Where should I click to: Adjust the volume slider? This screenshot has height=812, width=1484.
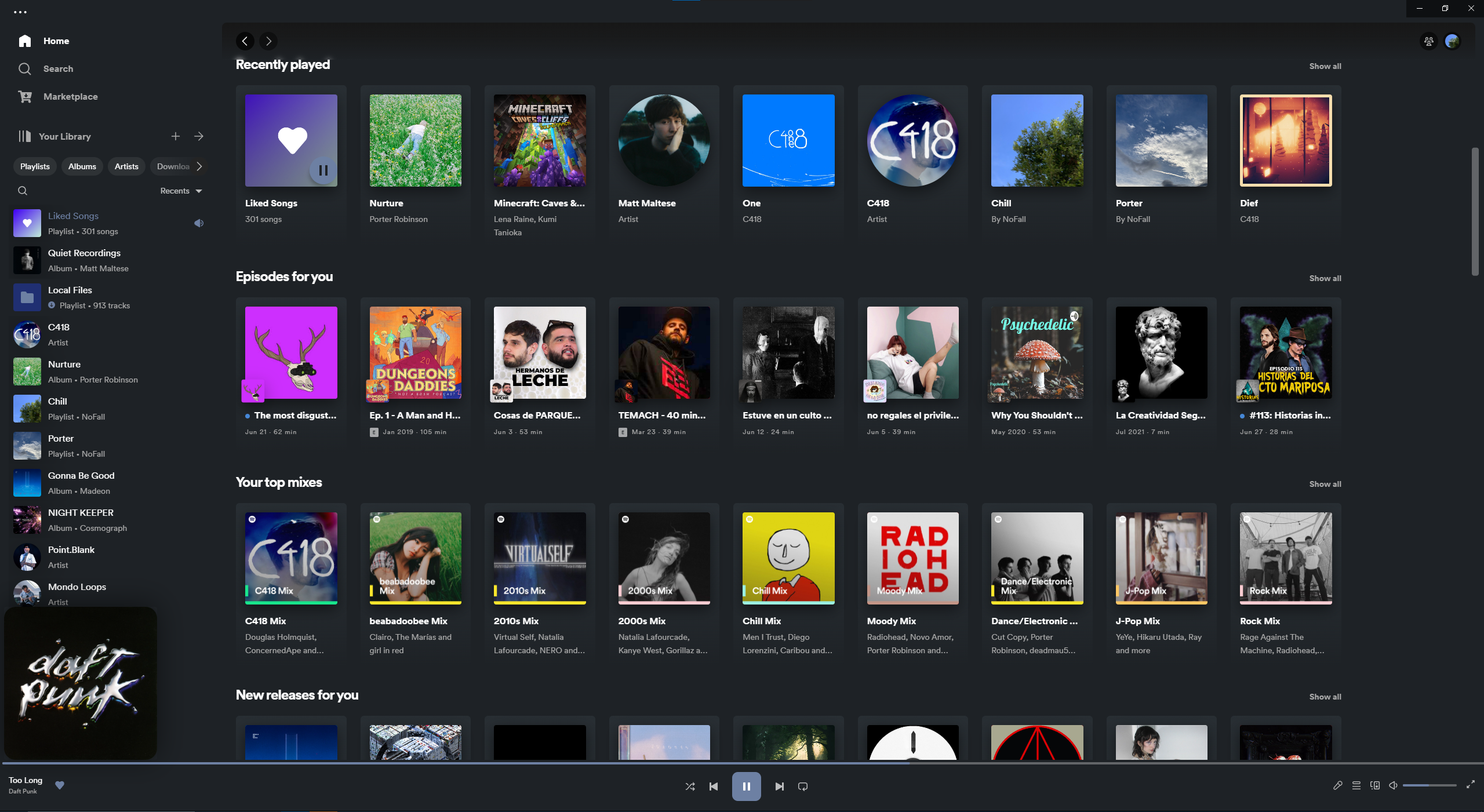[1429, 785]
